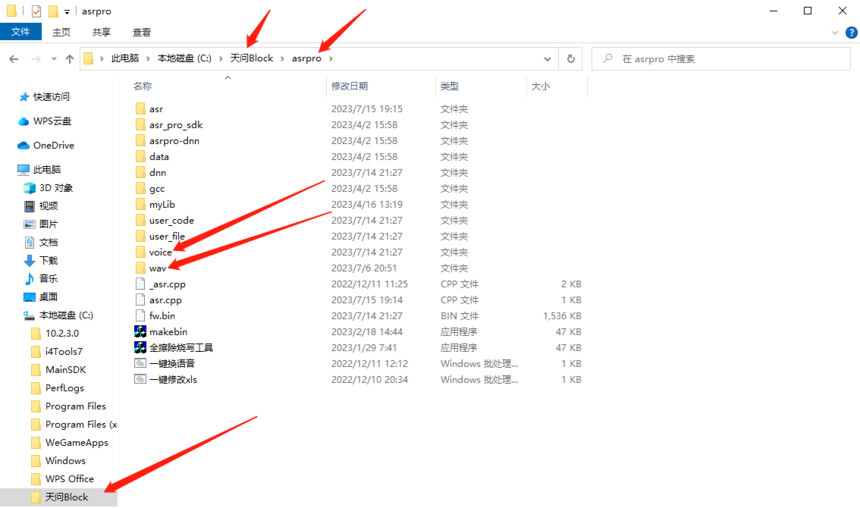Switch to the 查看 ribbon tab
The image size is (860, 508).
(x=142, y=32)
